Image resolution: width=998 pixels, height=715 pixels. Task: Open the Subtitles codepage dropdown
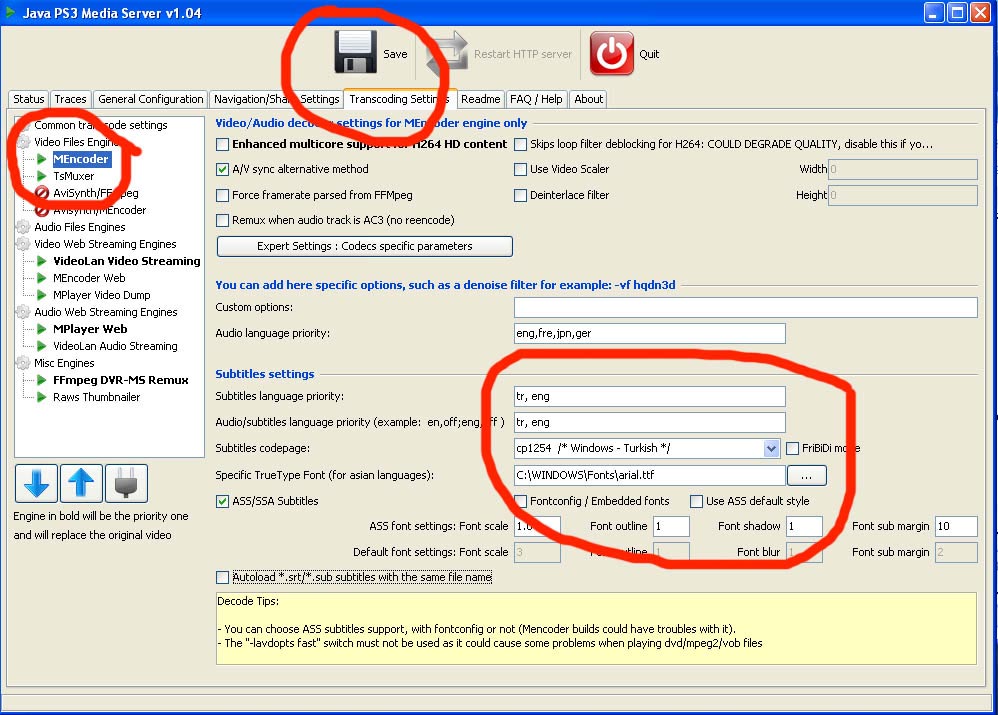pos(771,448)
